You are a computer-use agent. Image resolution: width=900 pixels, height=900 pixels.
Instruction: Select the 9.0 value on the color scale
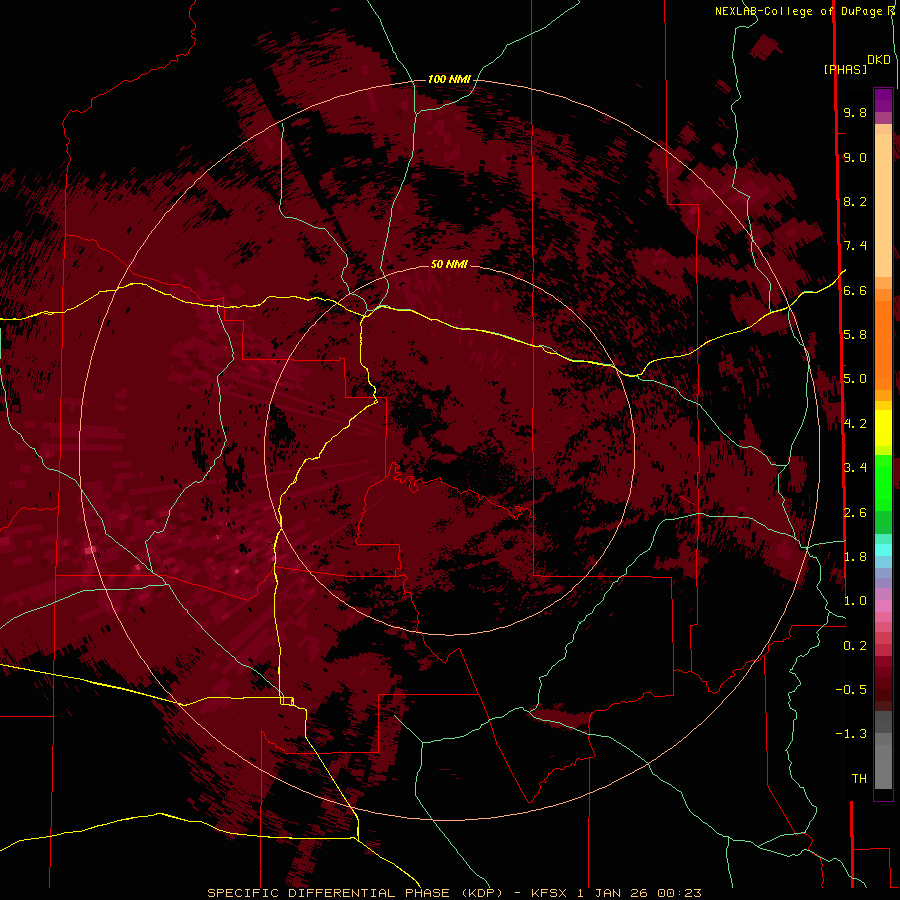click(855, 157)
